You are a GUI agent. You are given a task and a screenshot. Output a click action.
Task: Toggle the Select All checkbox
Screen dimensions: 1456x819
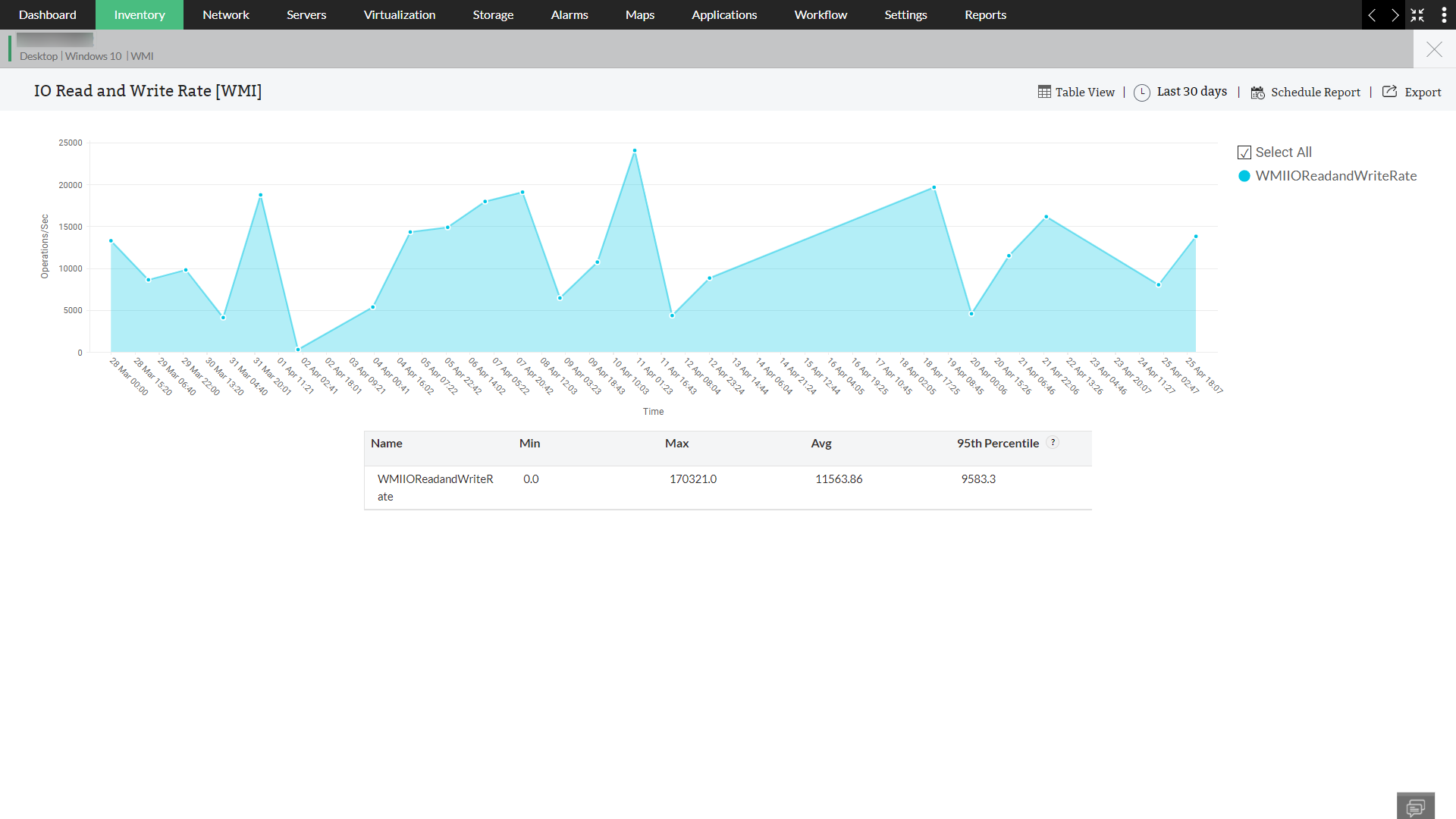pos(1244,152)
